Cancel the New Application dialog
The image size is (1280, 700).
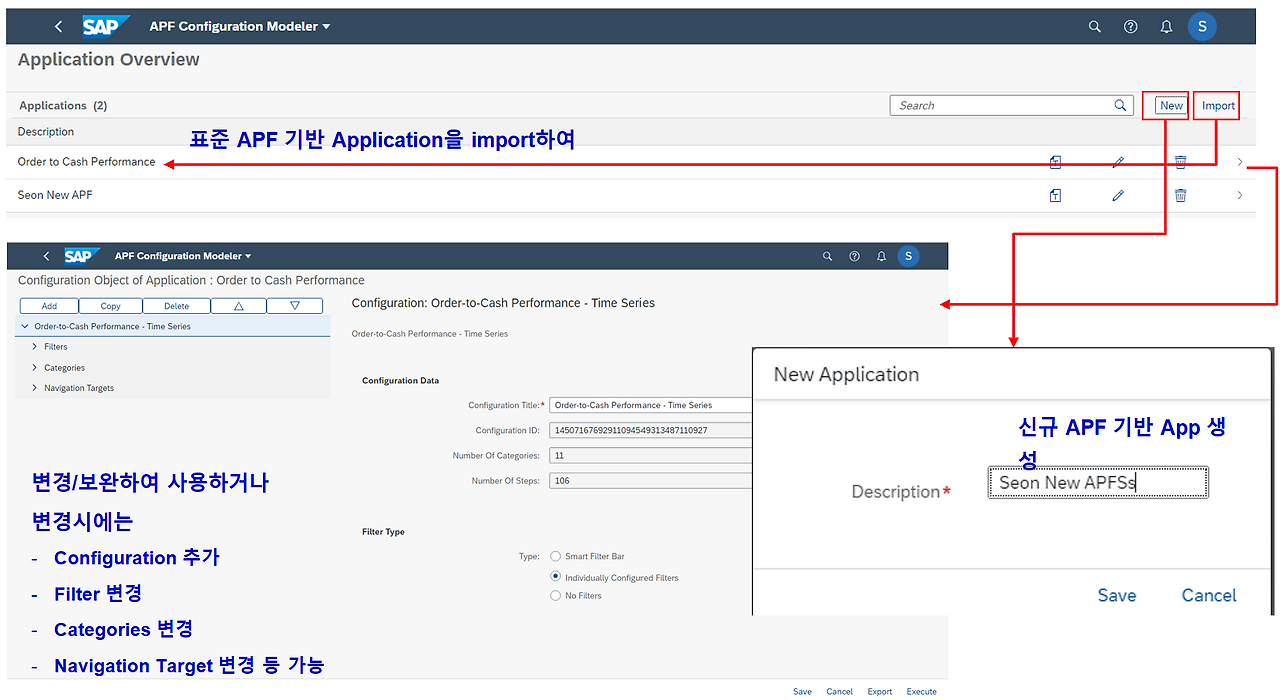pos(1209,595)
